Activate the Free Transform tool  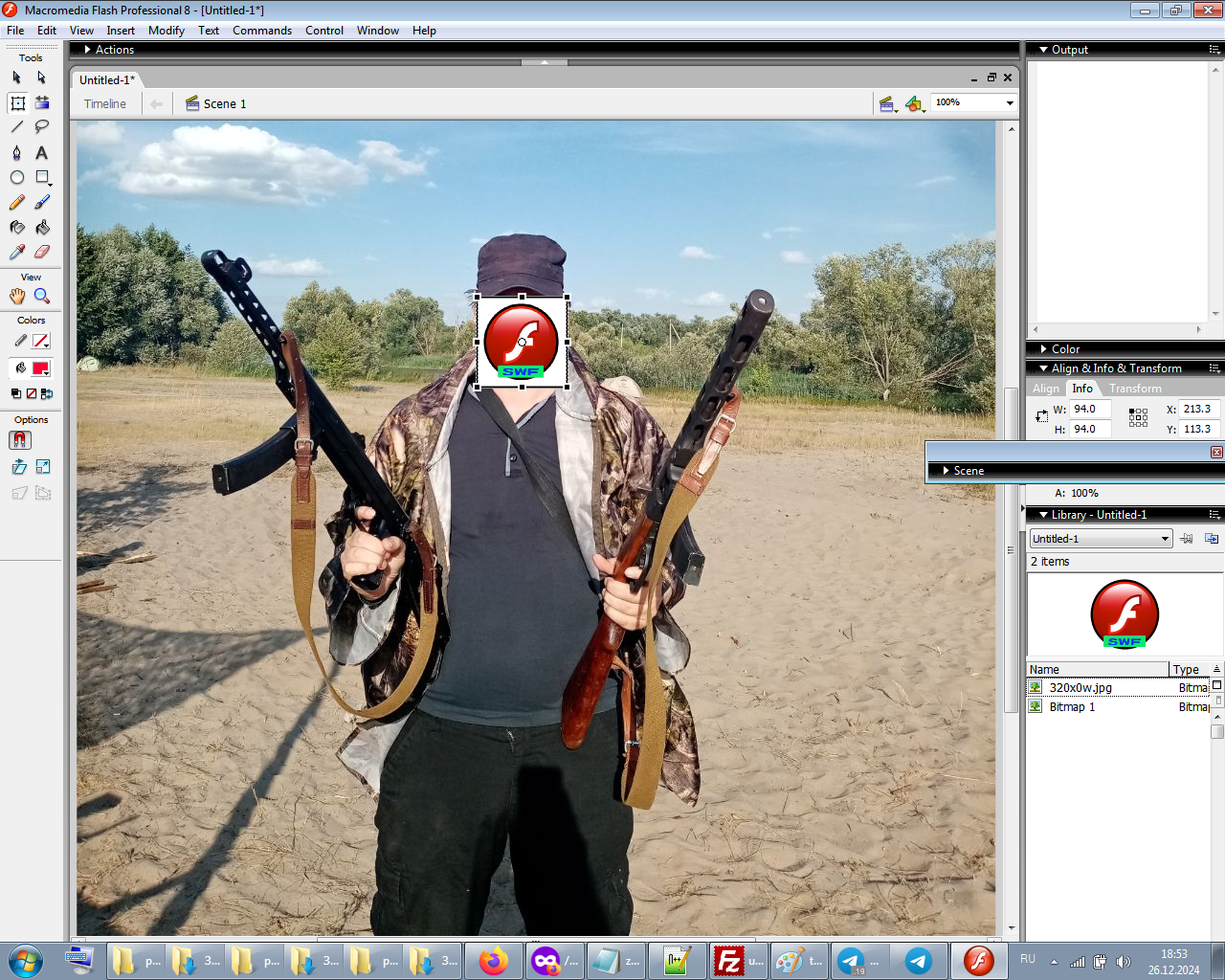[x=17, y=102]
